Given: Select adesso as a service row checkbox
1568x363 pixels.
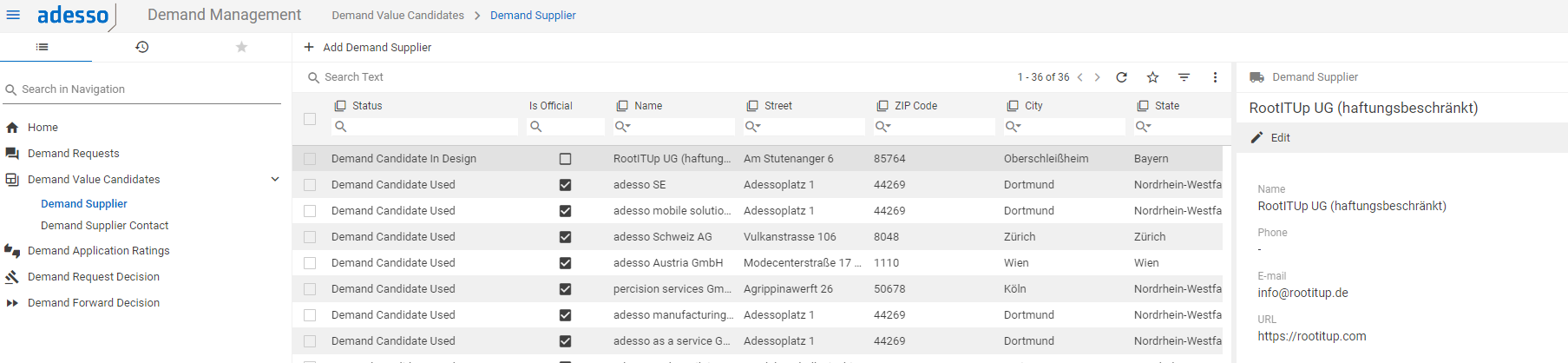Looking at the screenshot, I should (310, 341).
